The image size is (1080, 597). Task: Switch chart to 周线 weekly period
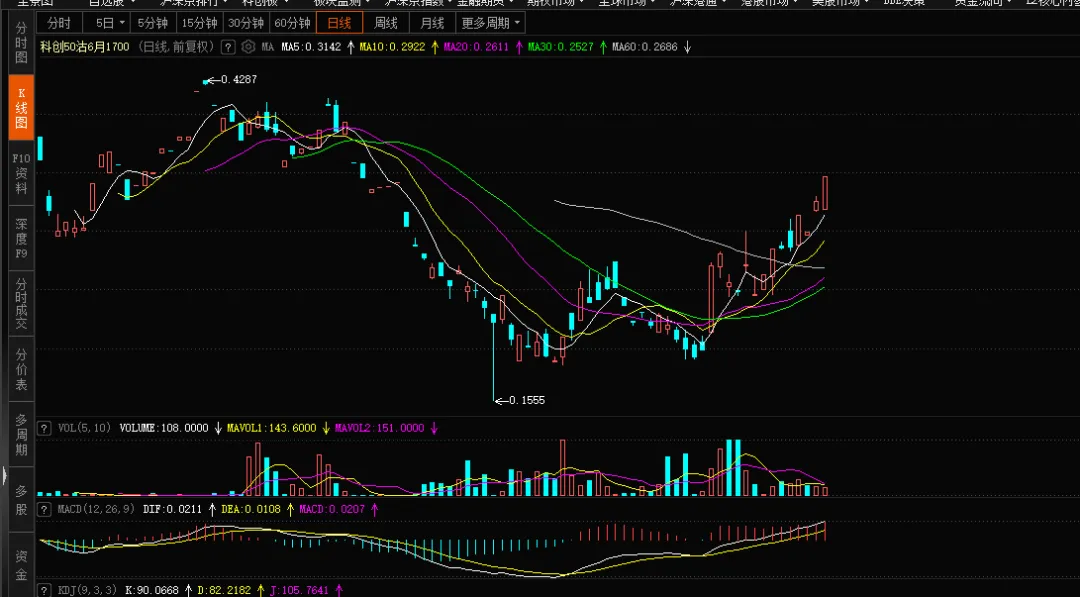[386, 23]
